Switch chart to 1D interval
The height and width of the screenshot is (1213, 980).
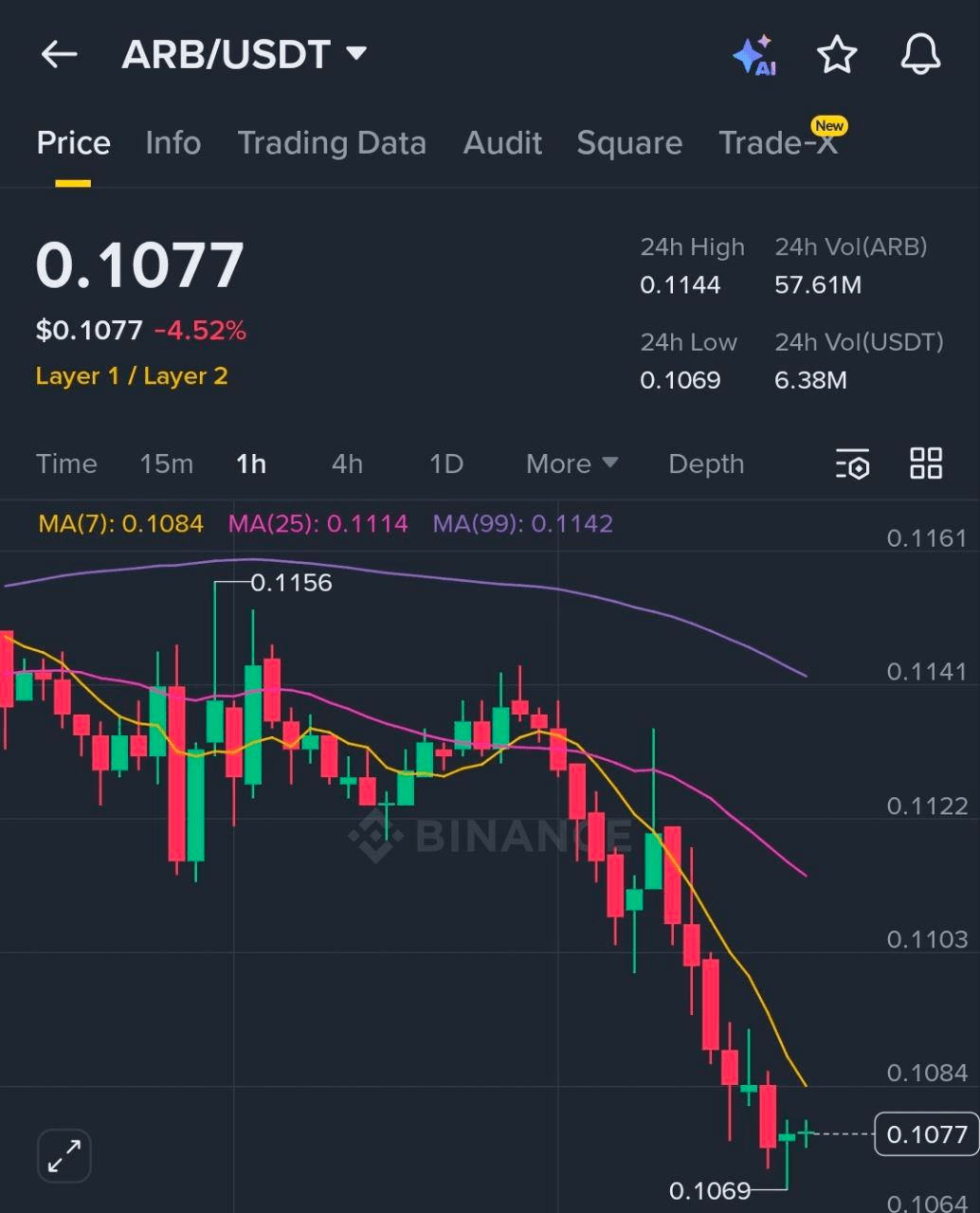445,464
